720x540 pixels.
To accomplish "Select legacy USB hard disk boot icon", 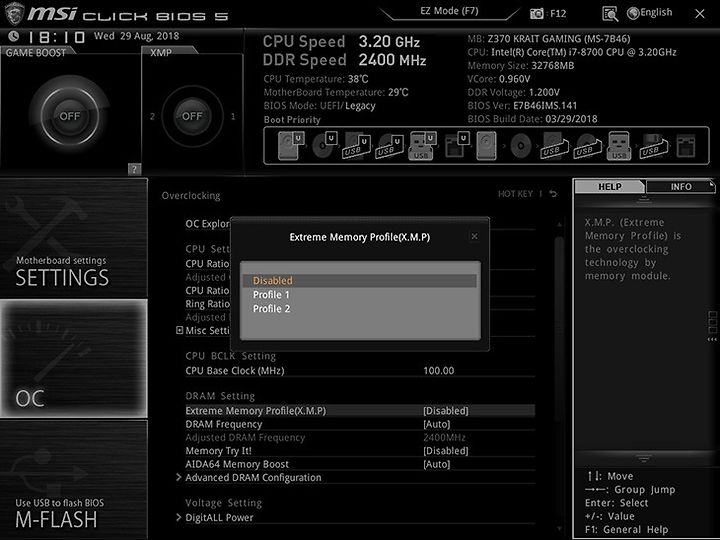I will [x=555, y=146].
